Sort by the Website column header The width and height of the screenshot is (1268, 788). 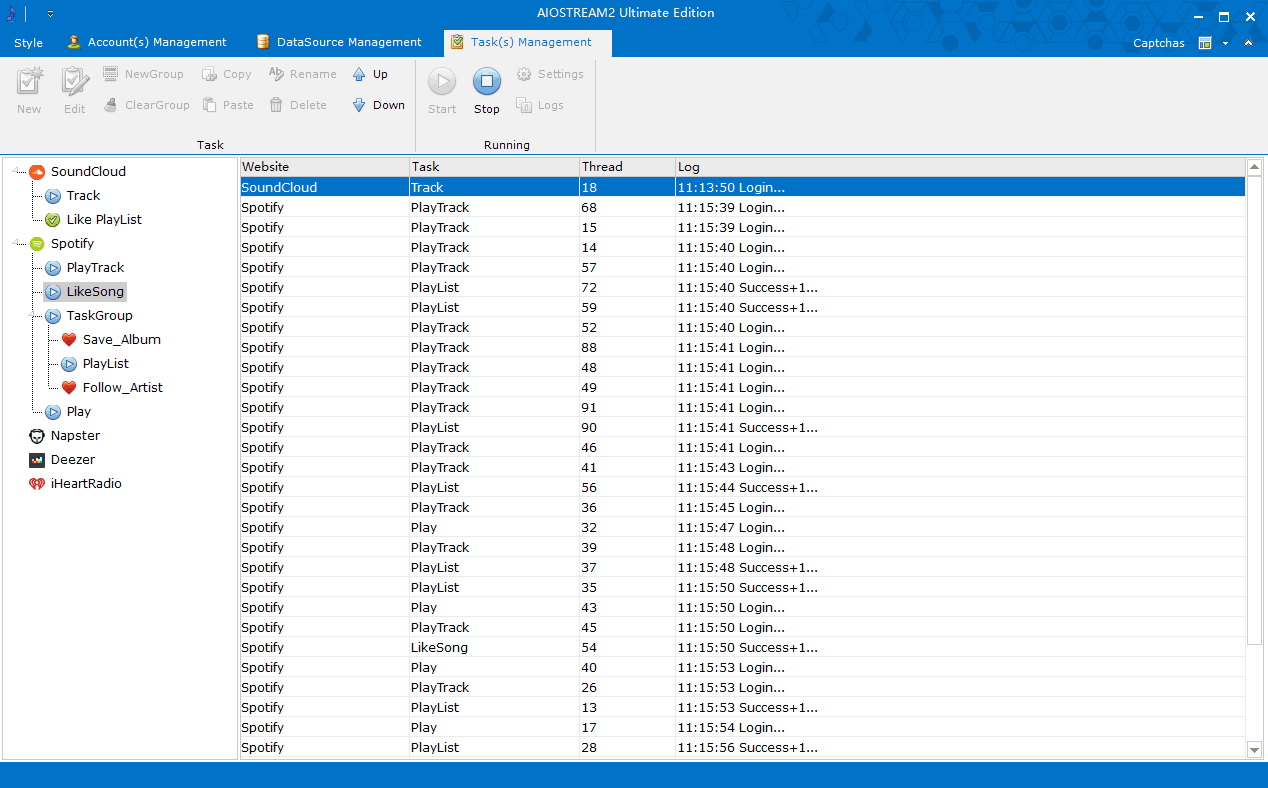click(x=325, y=167)
